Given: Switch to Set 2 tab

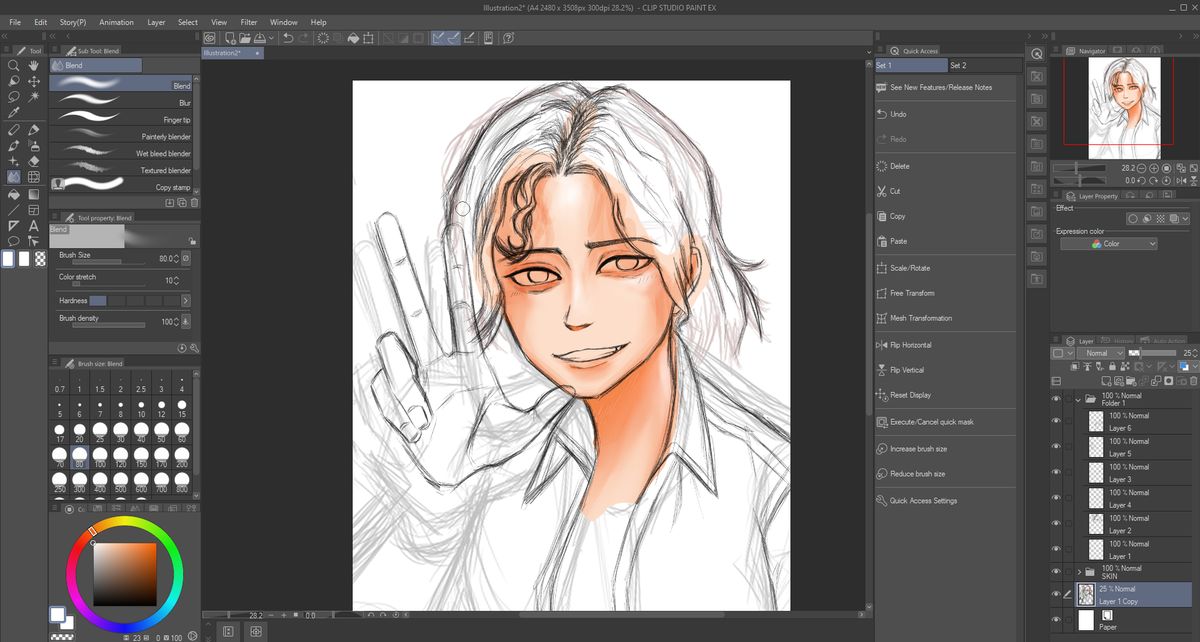Looking at the screenshot, I should click(x=958, y=65).
